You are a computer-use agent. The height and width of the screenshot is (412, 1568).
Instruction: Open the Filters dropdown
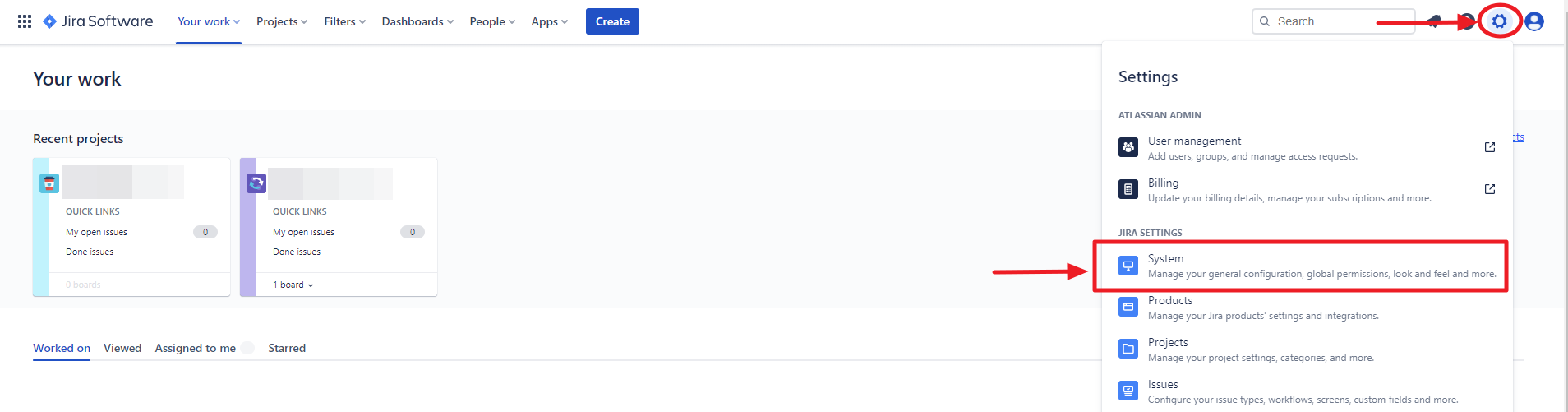345,21
